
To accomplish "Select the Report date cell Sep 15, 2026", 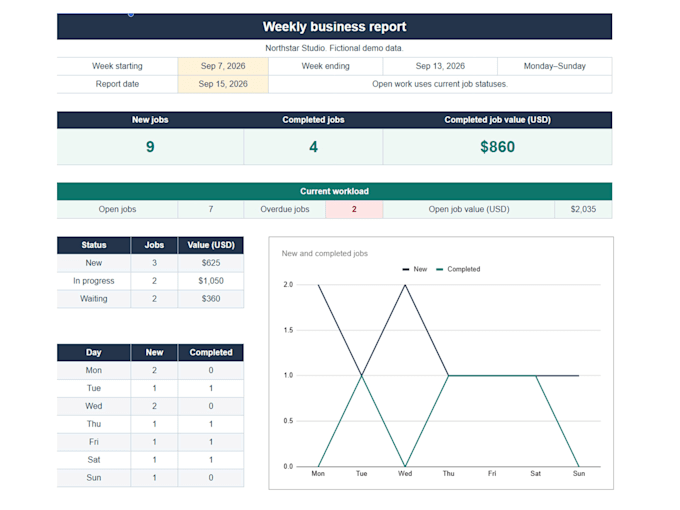I will [223, 84].
